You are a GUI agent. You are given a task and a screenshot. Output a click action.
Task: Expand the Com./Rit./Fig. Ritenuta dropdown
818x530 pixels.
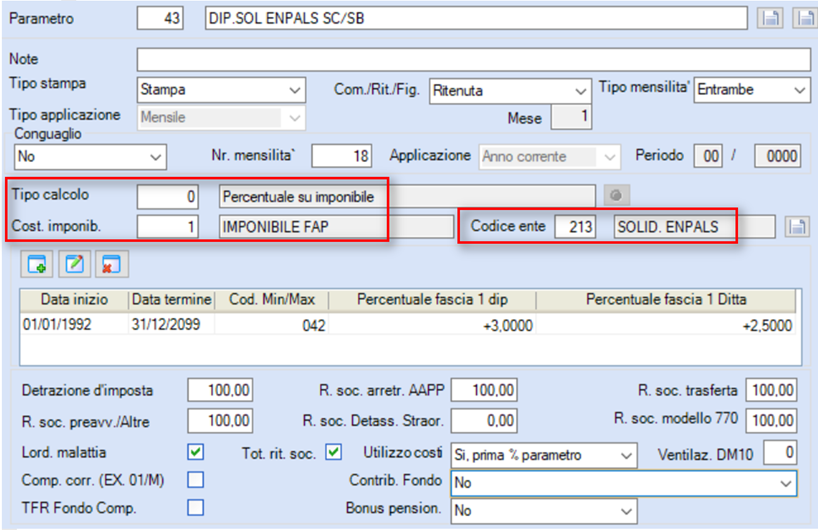[x=510, y=91]
